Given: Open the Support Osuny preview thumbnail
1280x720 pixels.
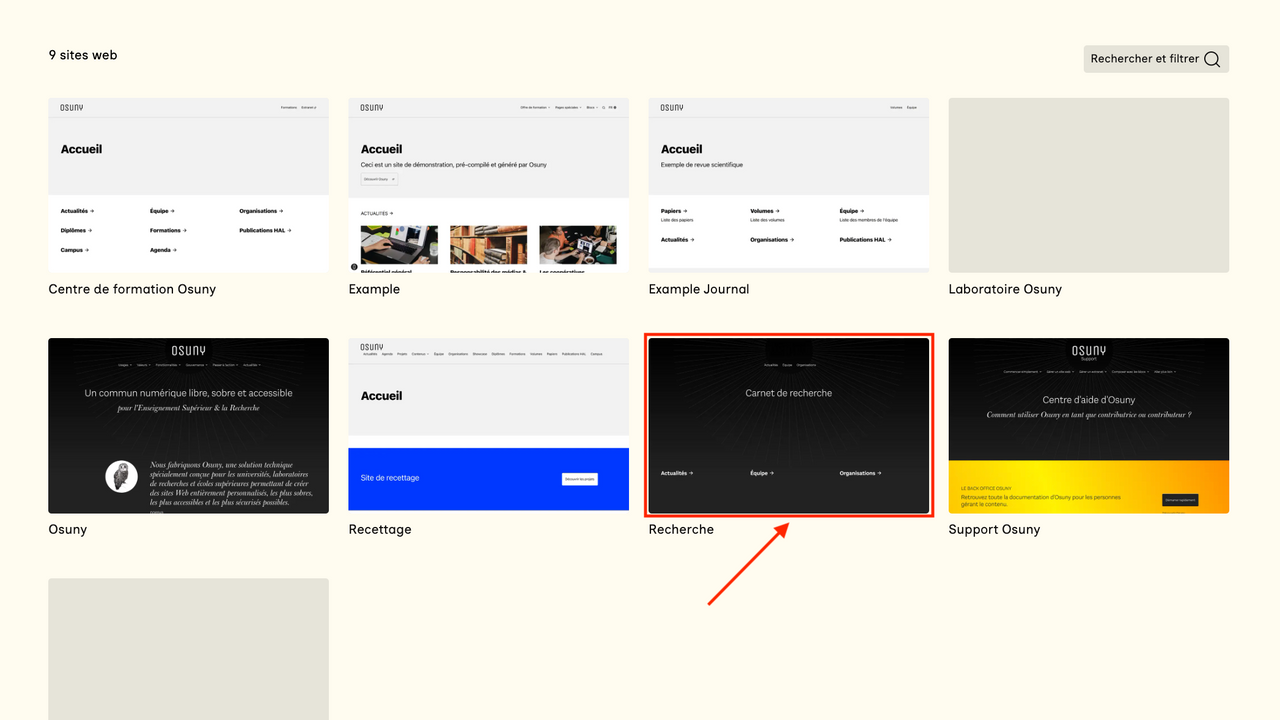Looking at the screenshot, I should pos(1088,425).
